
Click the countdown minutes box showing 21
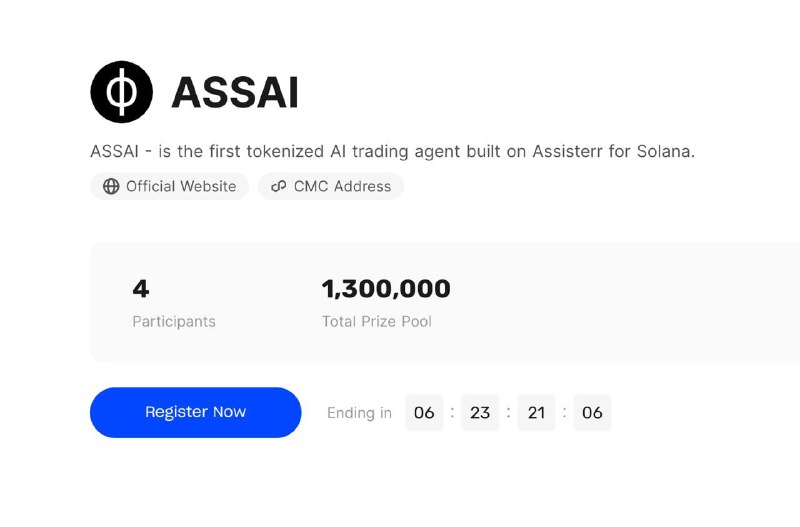[536, 412]
